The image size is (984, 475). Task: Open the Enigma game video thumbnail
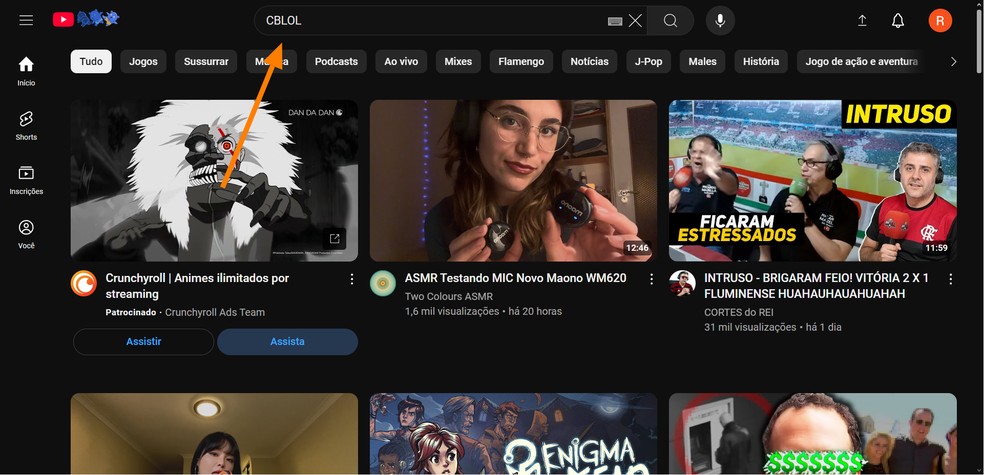(513, 434)
